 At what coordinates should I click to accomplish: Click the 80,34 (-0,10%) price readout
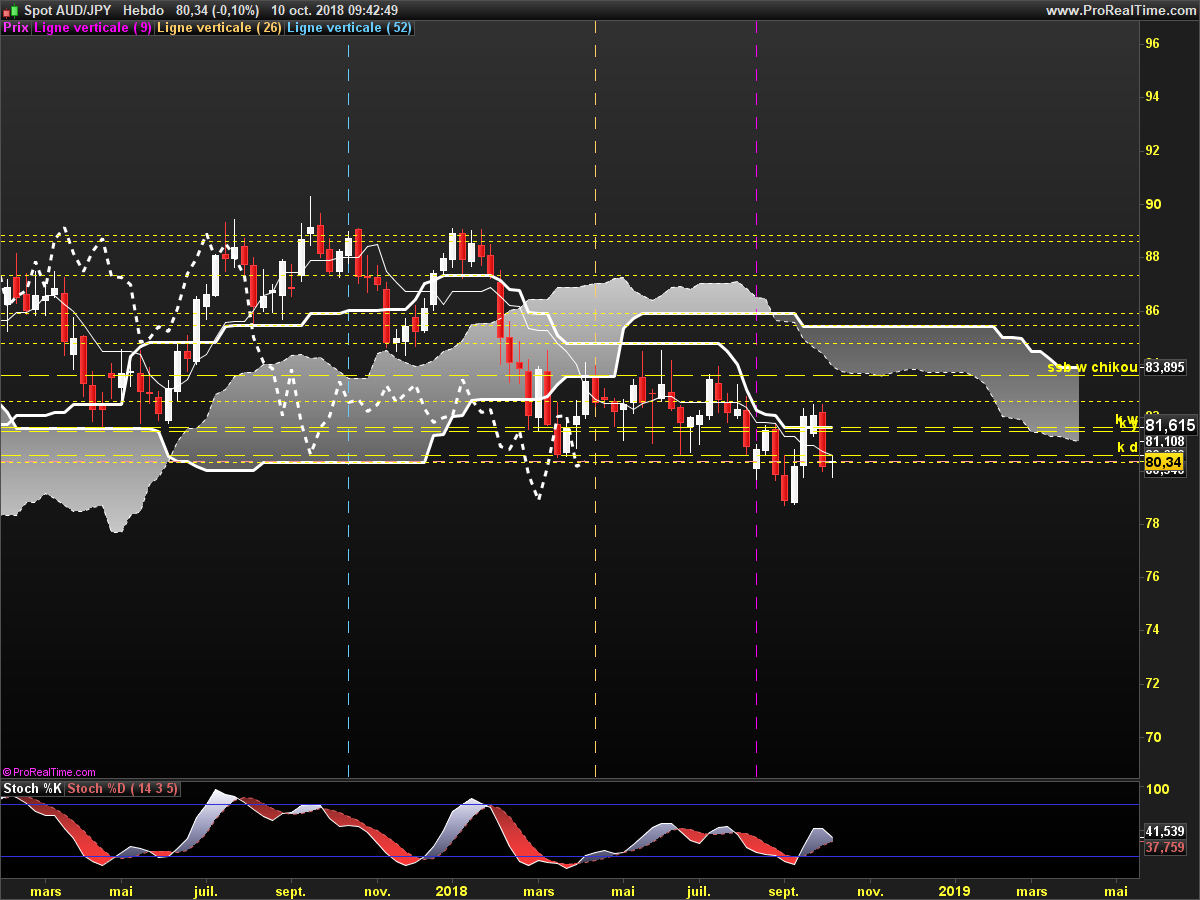217,10
